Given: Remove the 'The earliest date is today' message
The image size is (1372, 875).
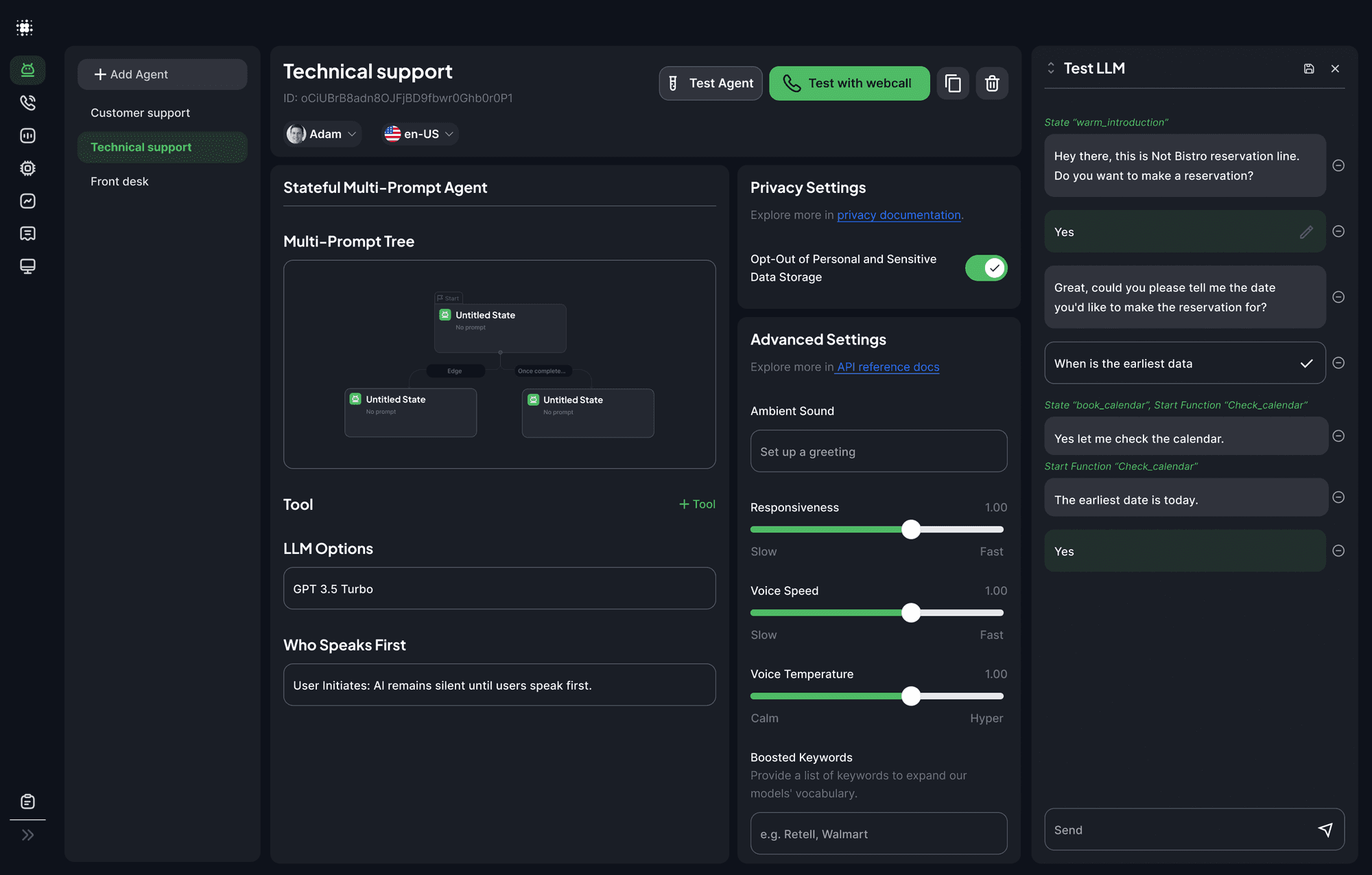Looking at the screenshot, I should [1338, 498].
